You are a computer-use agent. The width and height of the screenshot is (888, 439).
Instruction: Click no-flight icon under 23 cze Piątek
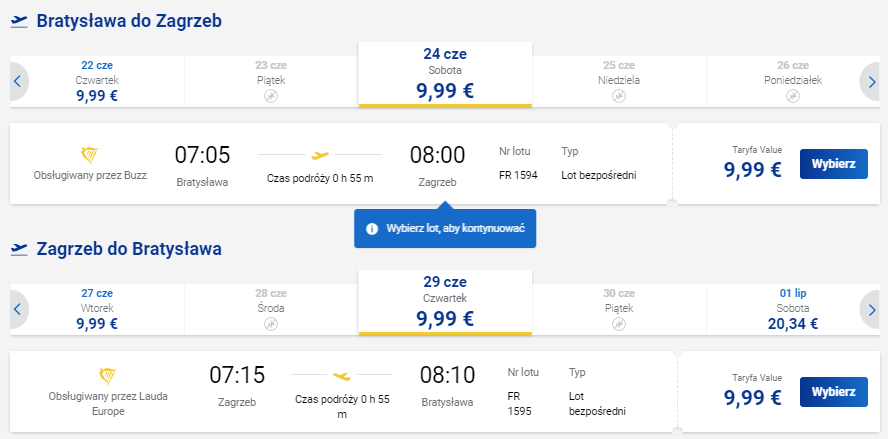click(271, 97)
